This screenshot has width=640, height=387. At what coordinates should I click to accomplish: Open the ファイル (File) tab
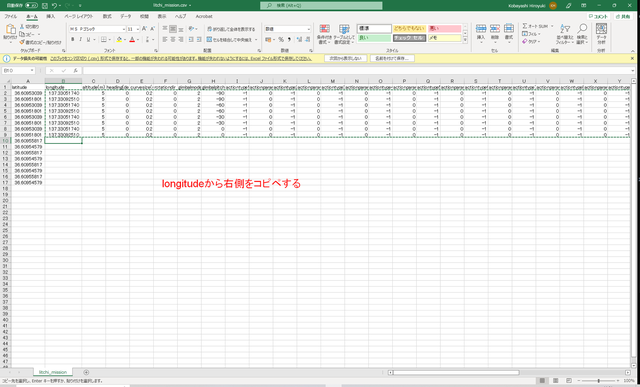[11, 16]
